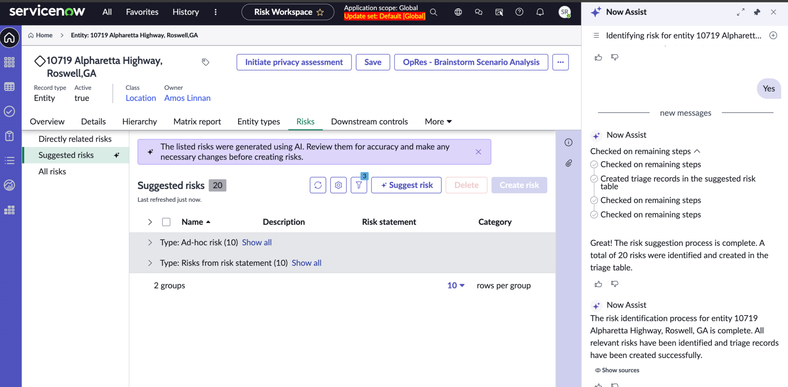
Task: Open the nine-dot grid icon in sidebar
Action: coord(9,62)
